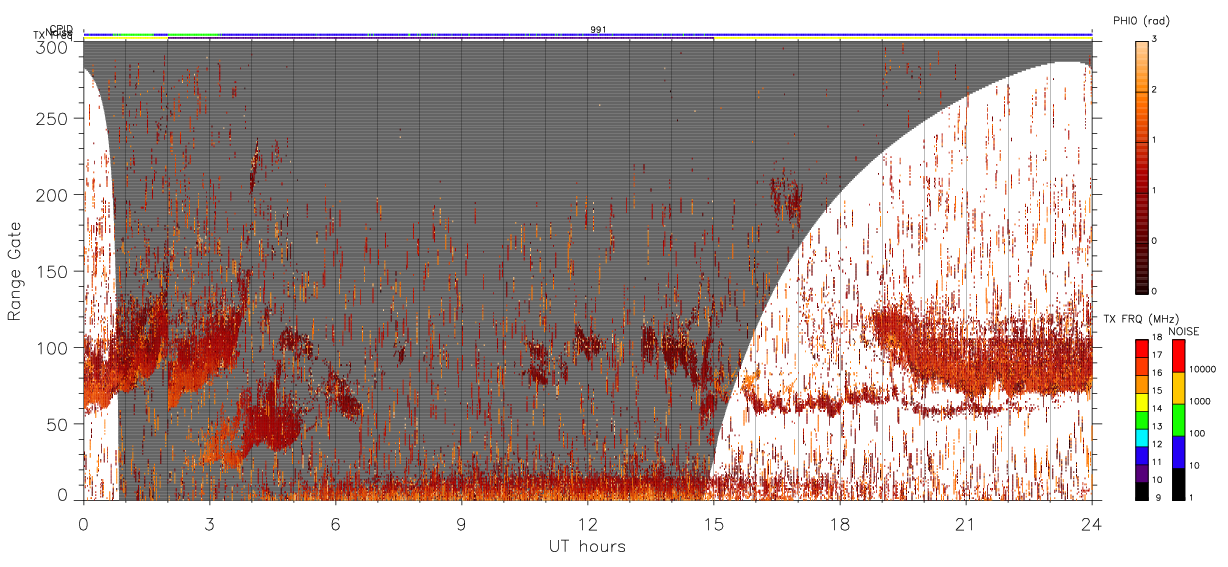Screen dimensions: 1228x567
Task: Click the yellow TX Freq strip segment at top left
Action: pyautogui.click(x=126, y=38)
